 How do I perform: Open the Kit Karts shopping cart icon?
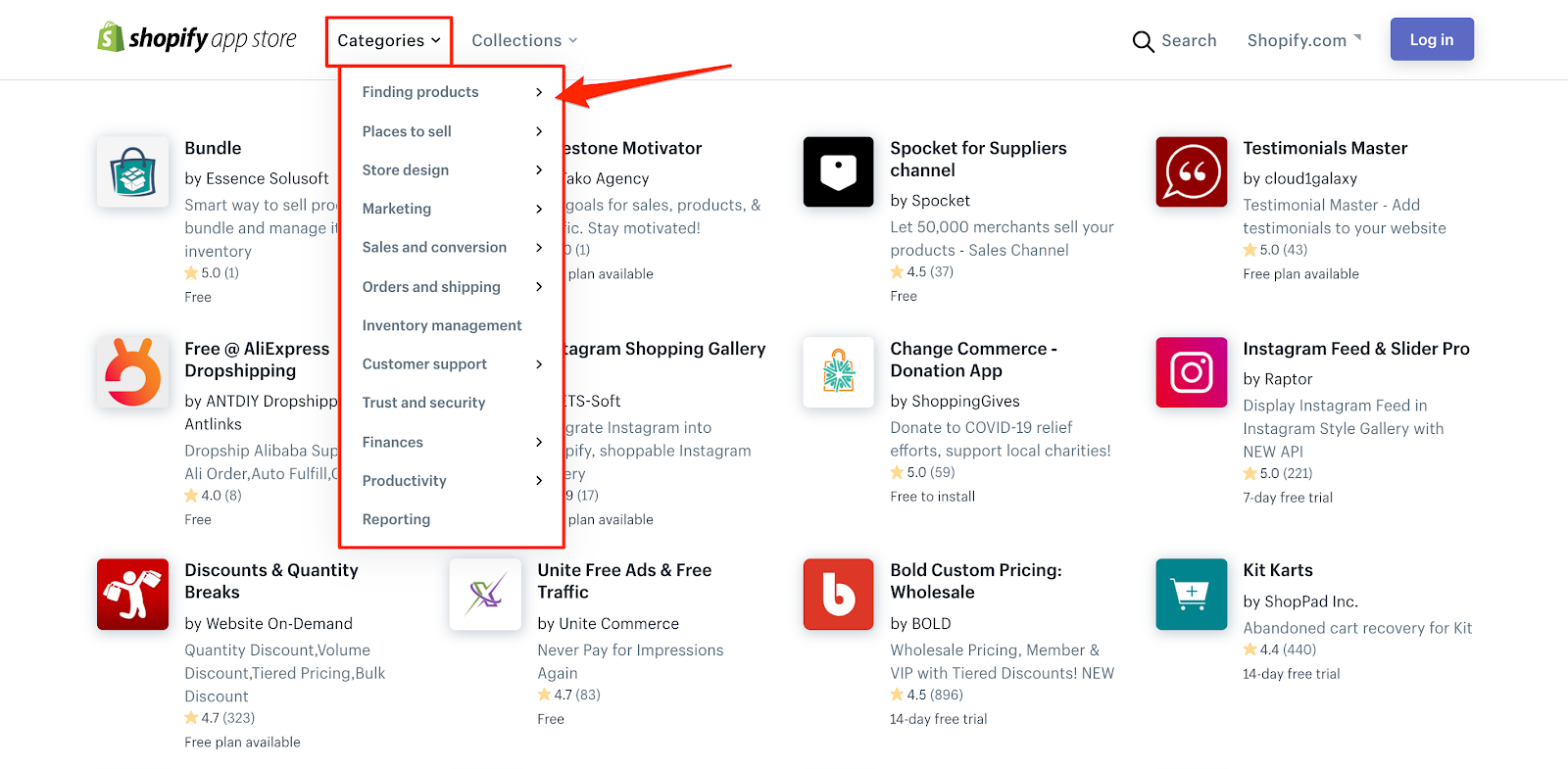(1191, 594)
